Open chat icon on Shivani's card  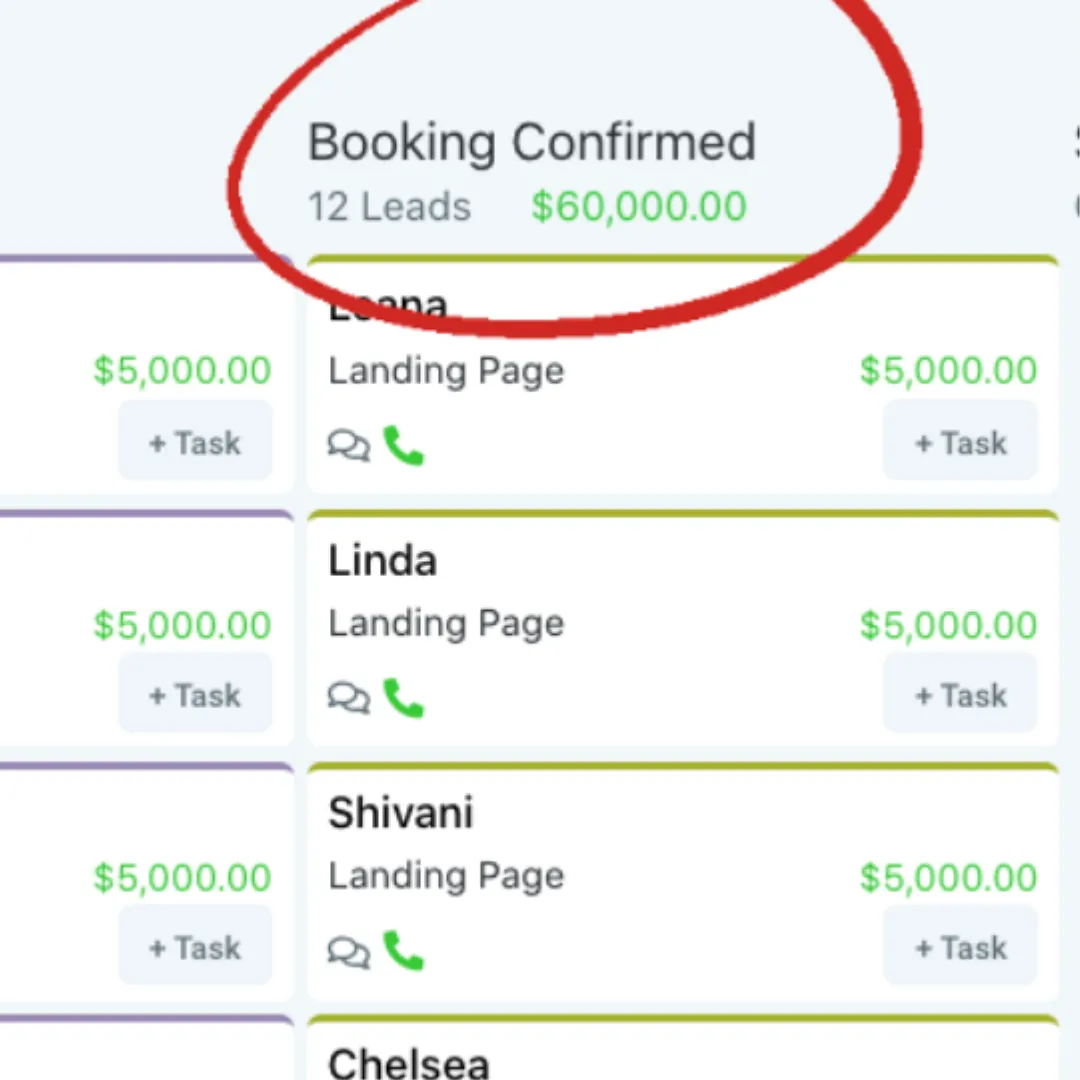(x=349, y=951)
